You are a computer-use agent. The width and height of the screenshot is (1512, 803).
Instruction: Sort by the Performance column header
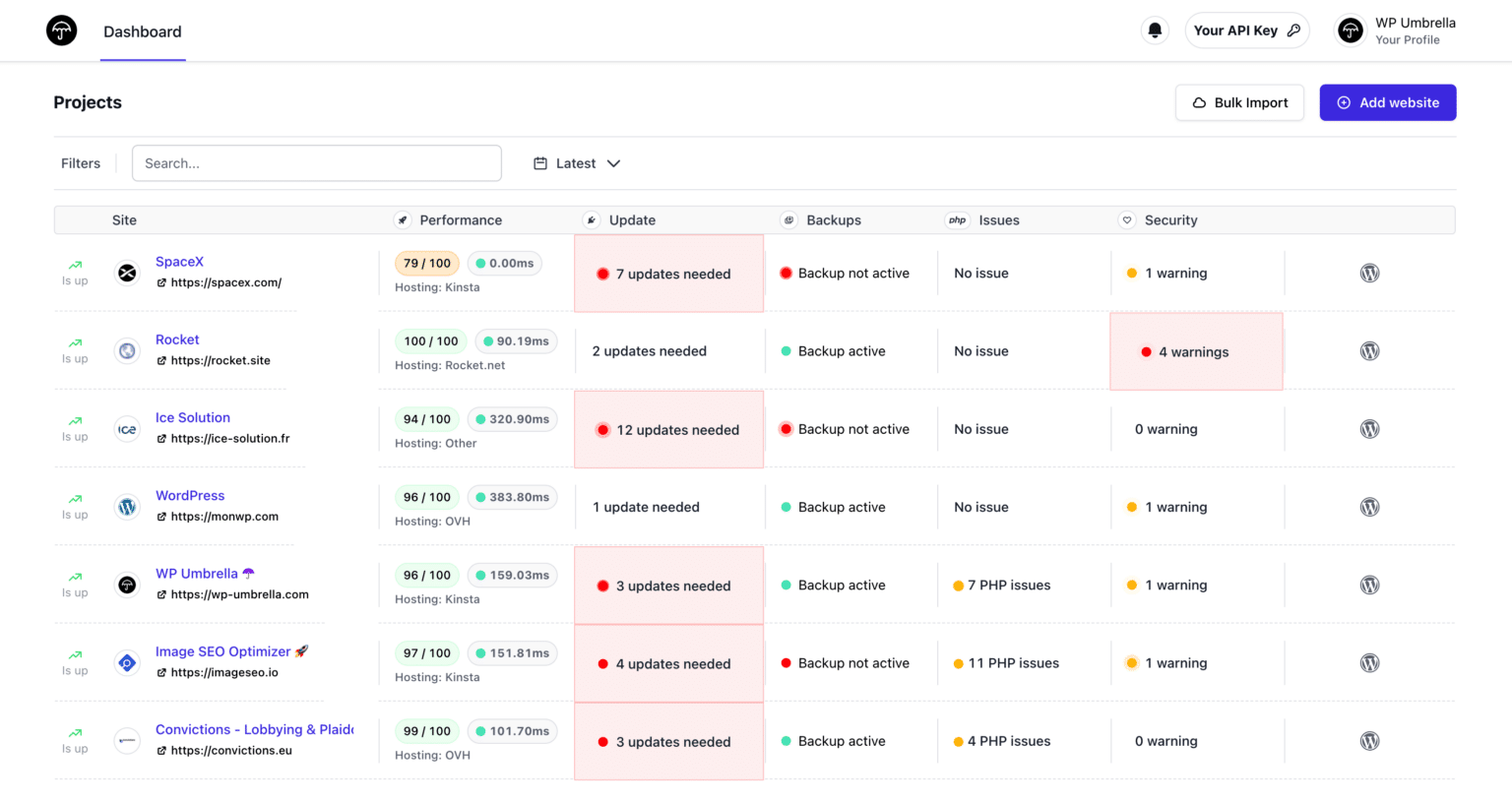click(x=460, y=220)
